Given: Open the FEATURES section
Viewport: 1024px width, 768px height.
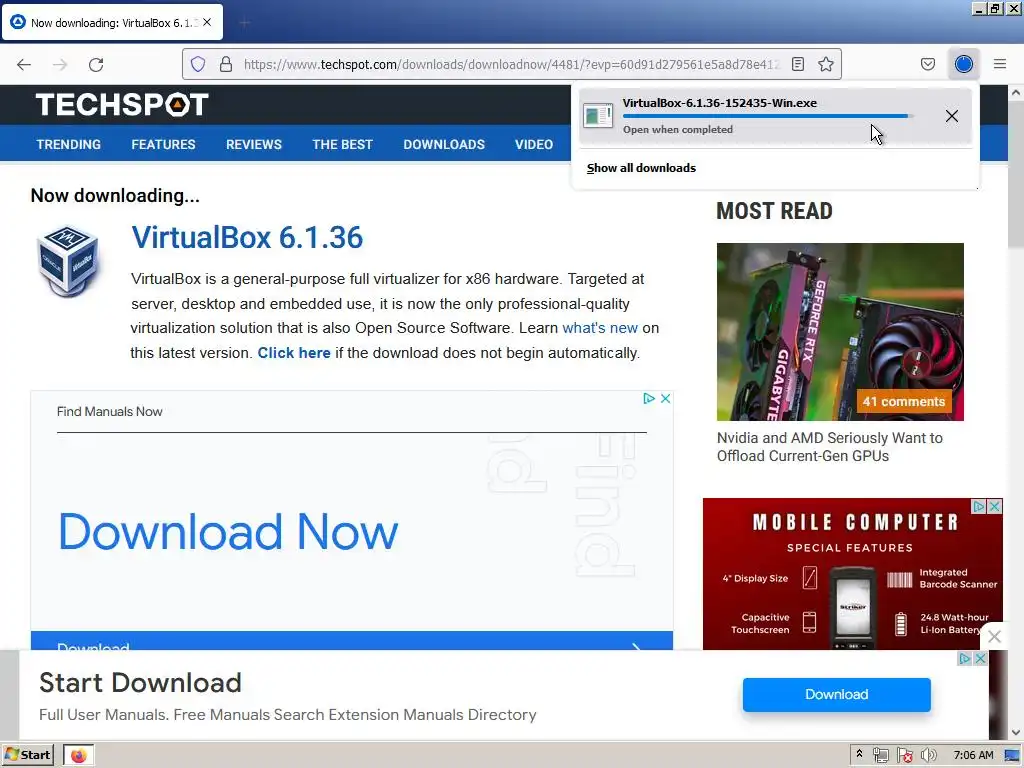Looking at the screenshot, I should coord(163,144).
